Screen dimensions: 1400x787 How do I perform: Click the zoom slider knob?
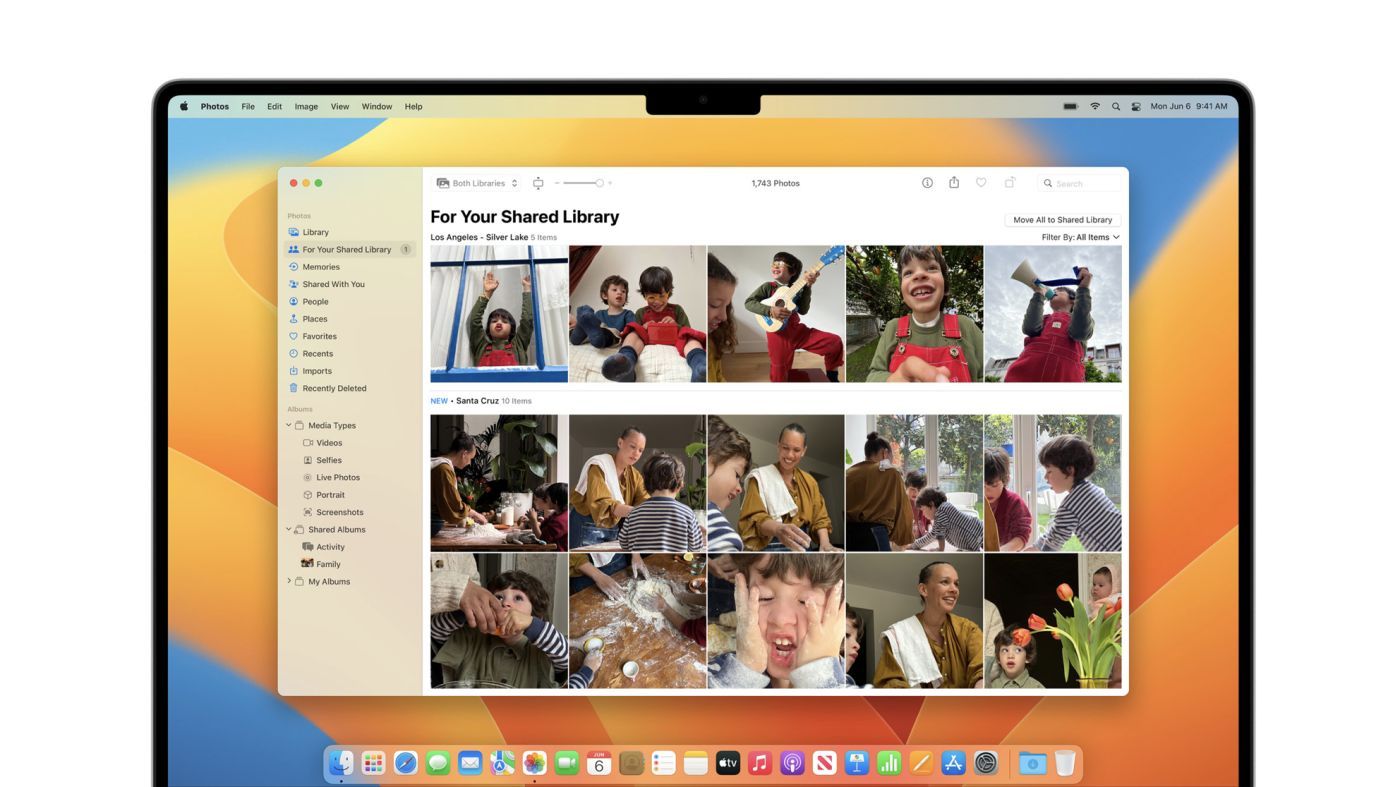point(599,183)
